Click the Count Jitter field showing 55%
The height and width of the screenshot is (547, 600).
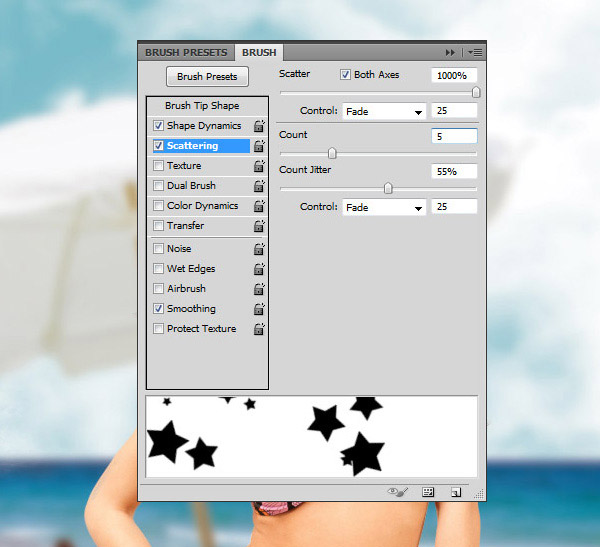(454, 171)
